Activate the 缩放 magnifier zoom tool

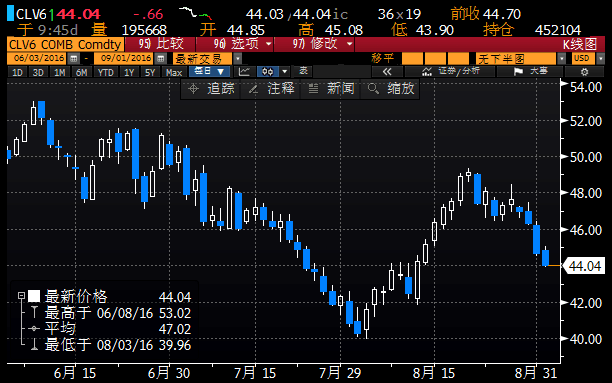pos(390,89)
